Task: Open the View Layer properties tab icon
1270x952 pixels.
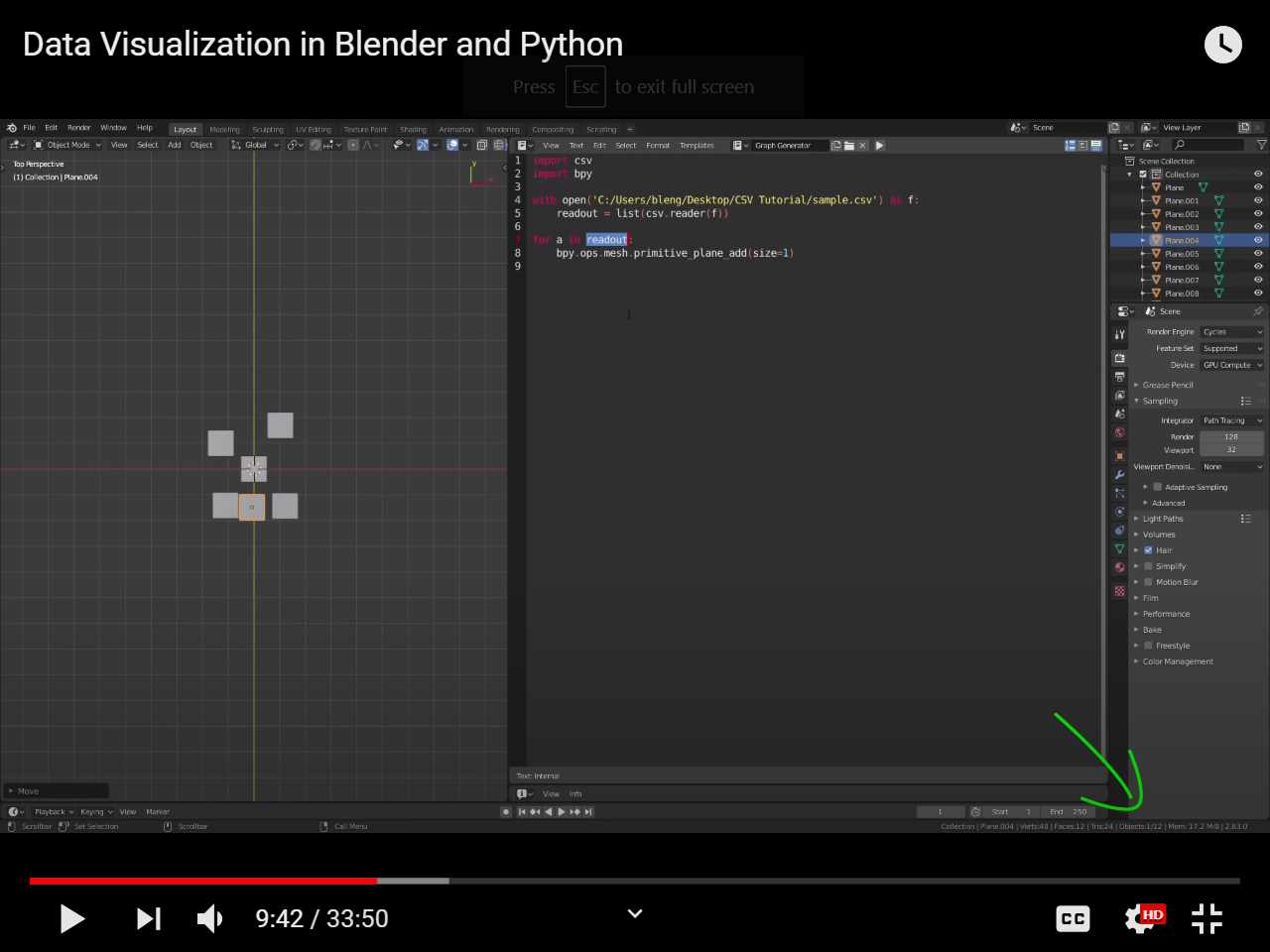Action: (x=1119, y=396)
